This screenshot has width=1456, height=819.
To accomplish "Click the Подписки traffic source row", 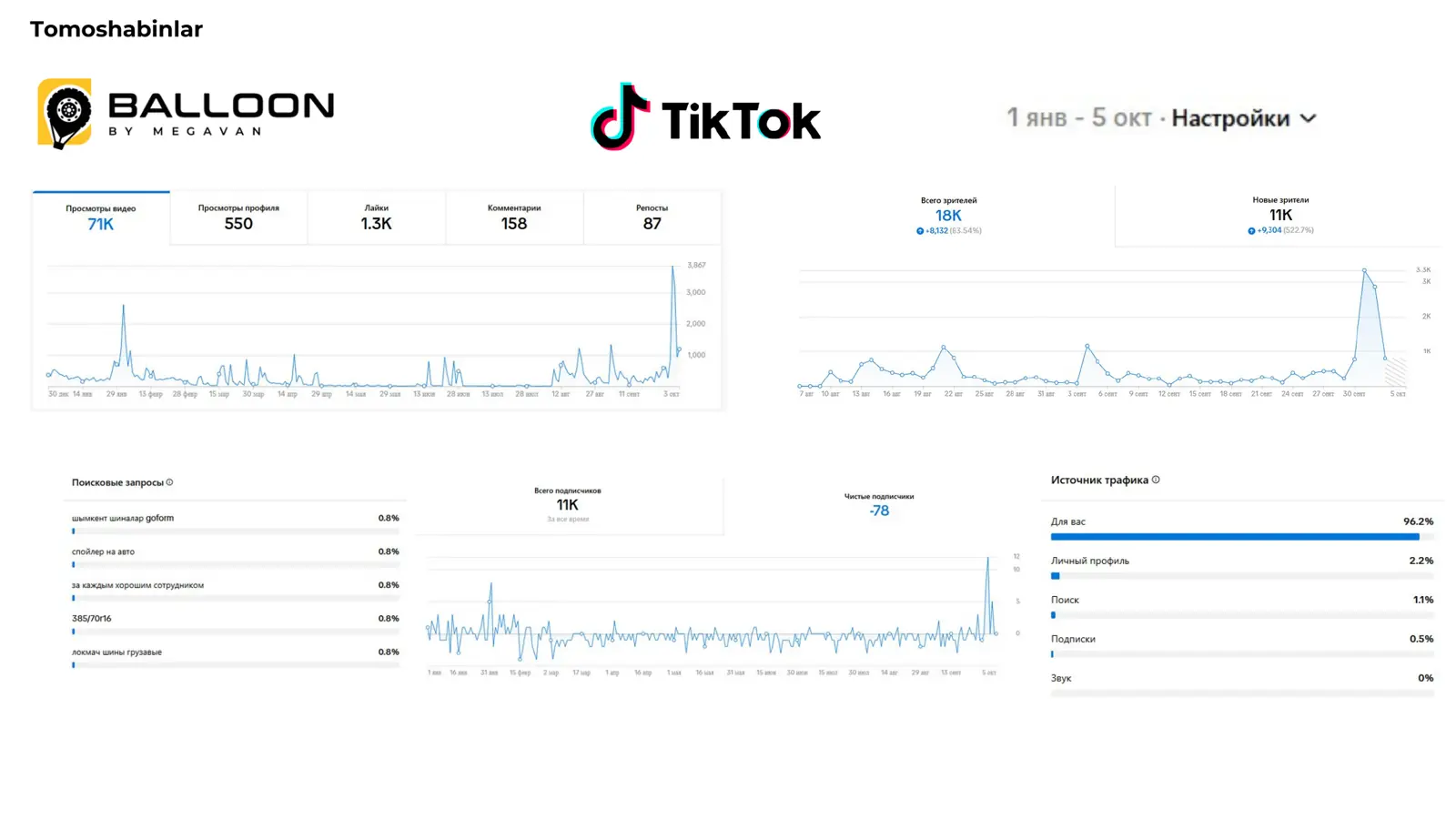I will [1242, 645].
